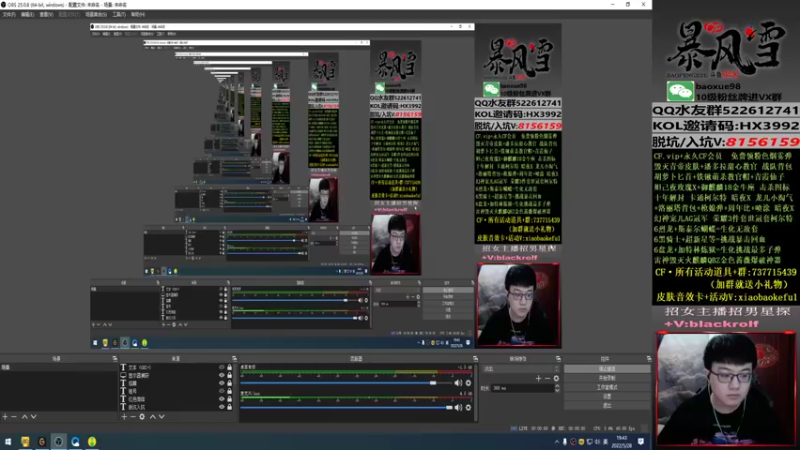Open the 帮助(H) menu
800x450 pixels.
click(x=138, y=14)
